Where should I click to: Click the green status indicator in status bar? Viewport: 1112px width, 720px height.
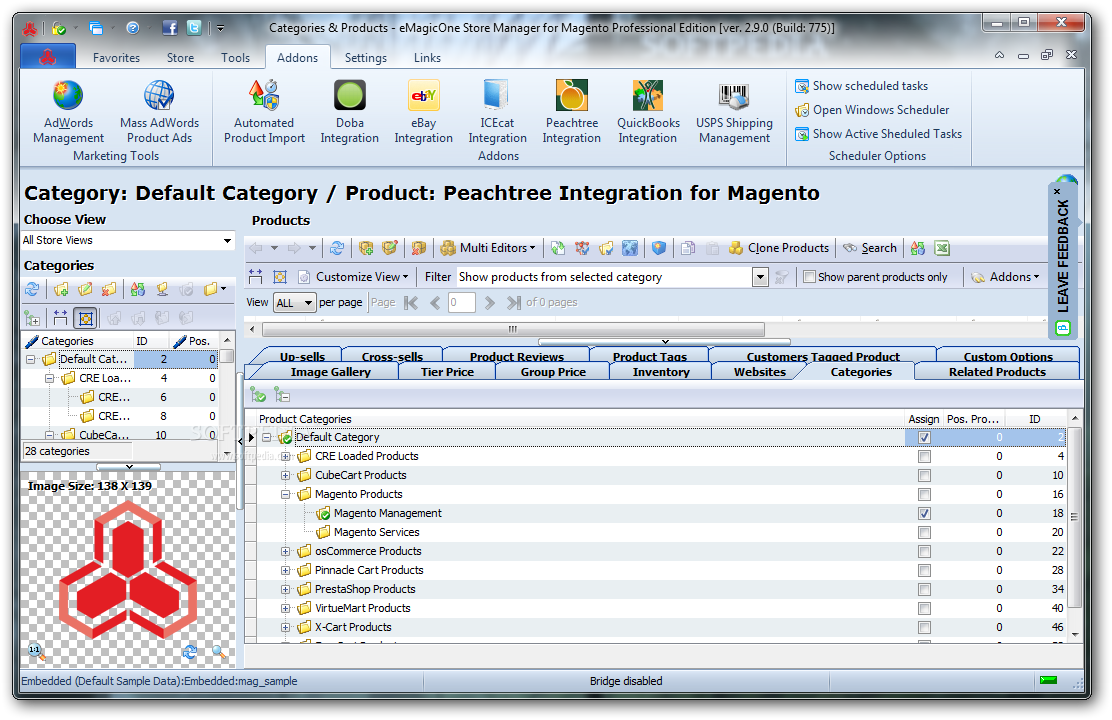pyautogui.click(x=1048, y=680)
